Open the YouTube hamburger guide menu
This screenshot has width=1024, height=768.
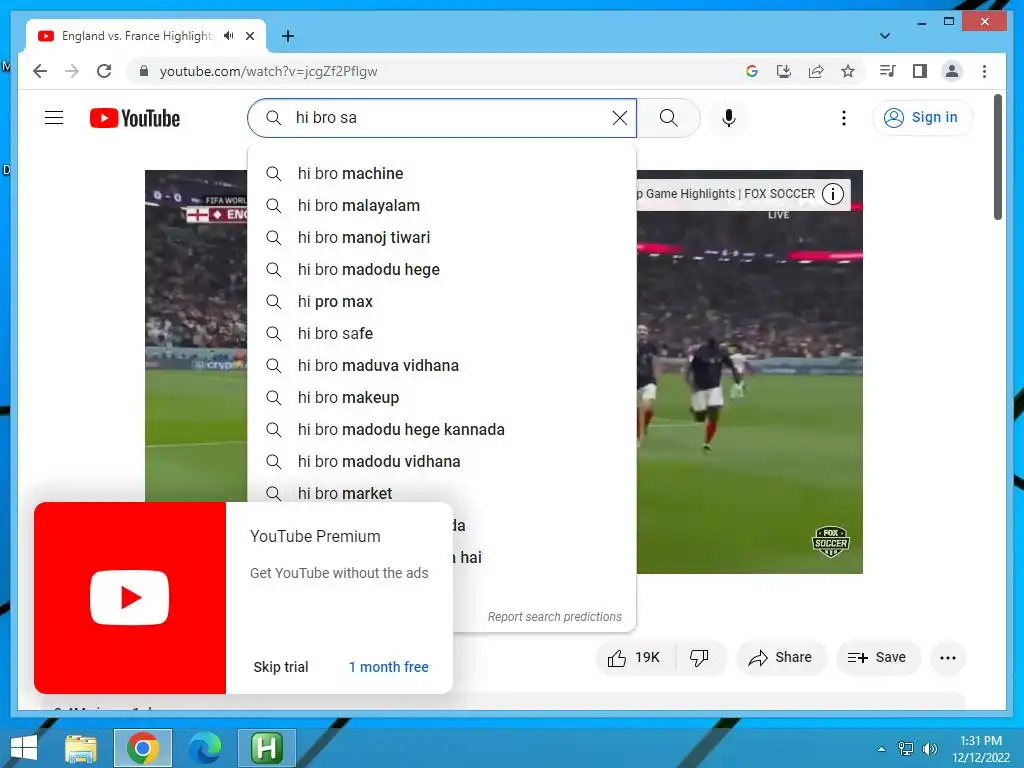pos(54,118)
